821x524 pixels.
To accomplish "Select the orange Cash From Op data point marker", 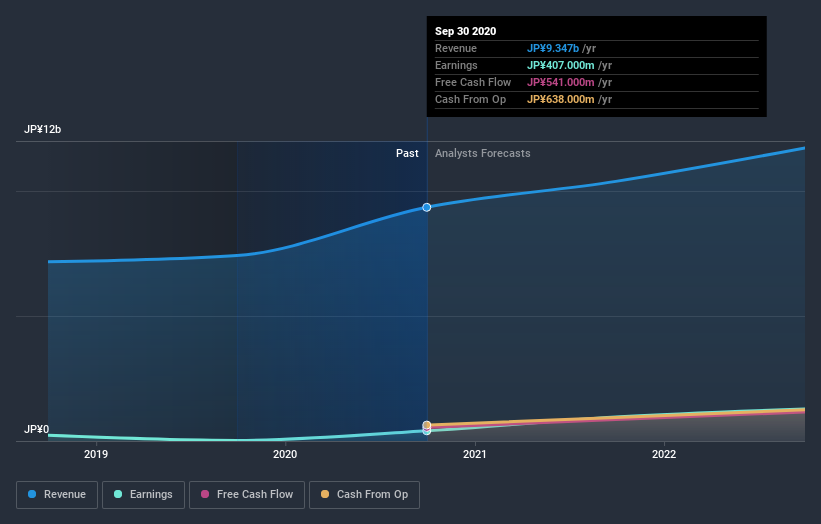I will pyautogui.click(x=427, y=425).
